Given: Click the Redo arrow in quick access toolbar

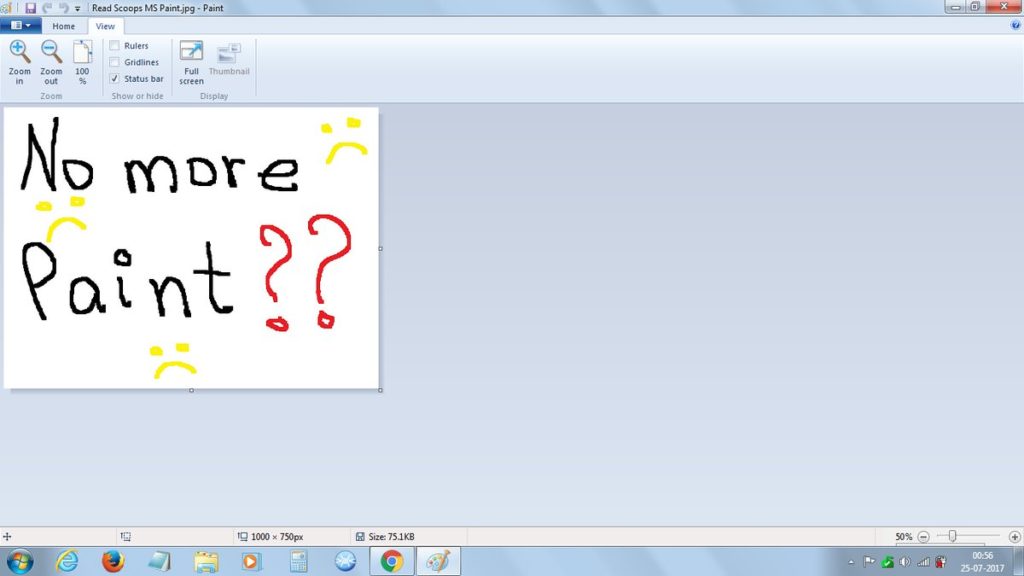Looking at the screenshot, I should [x=63, y=8].
